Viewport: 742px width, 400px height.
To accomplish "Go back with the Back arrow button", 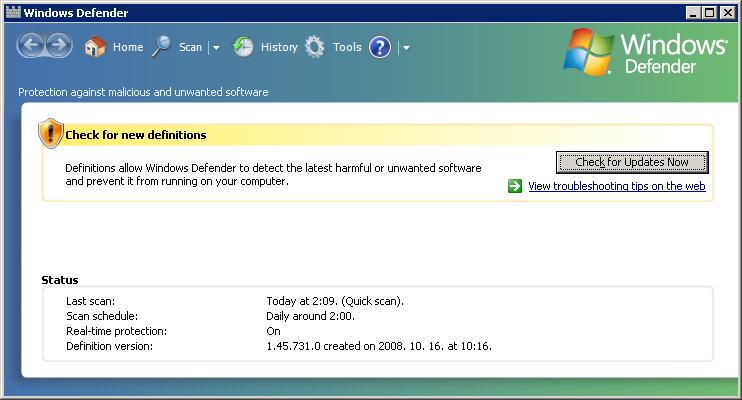I will click(x=31, y=46).
